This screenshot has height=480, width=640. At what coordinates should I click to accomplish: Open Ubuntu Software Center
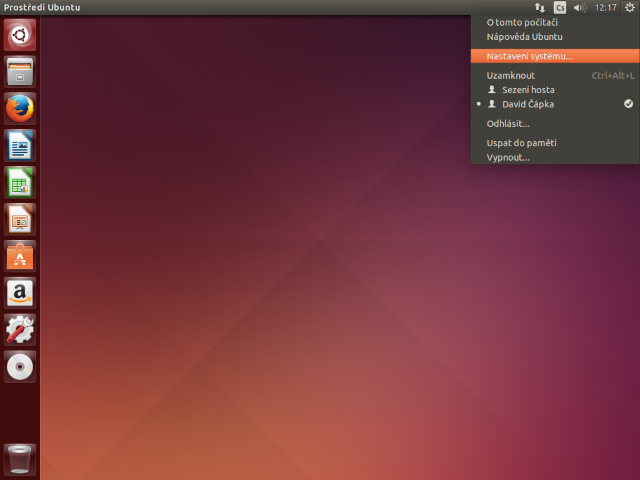click(20, 256)
